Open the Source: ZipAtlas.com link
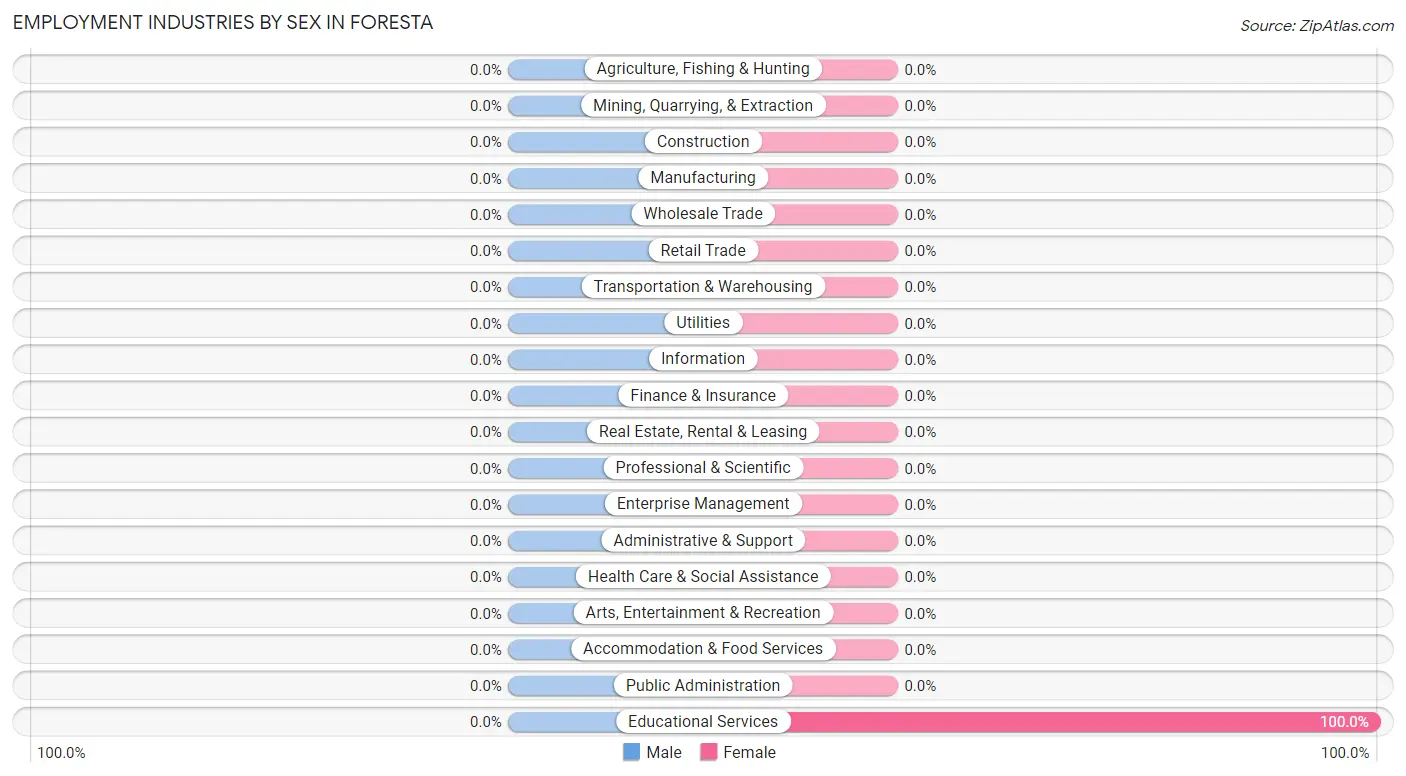The width and height of the screenshot is (1406, 776). [1317, 26]
